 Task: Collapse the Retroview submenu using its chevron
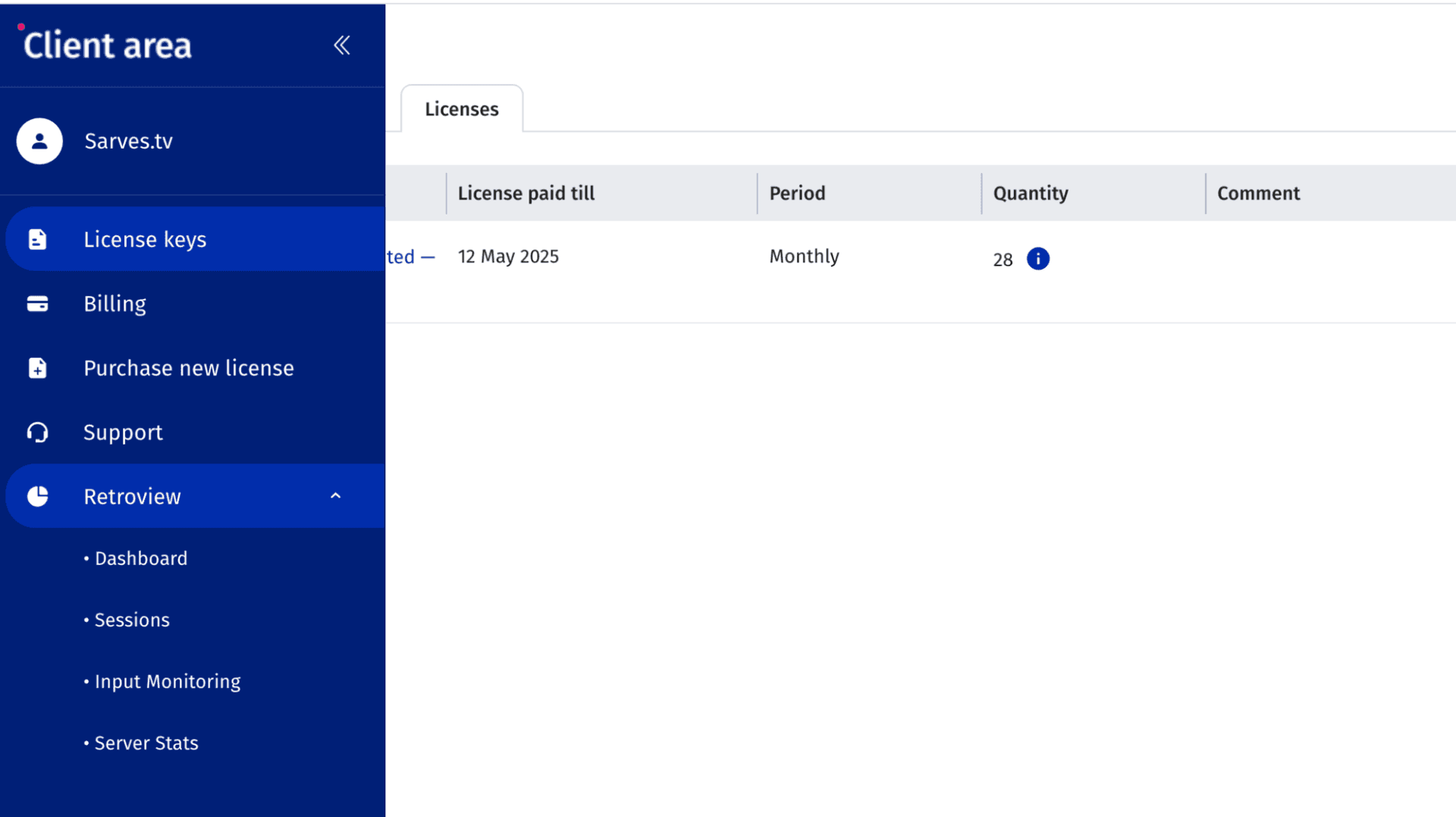[335, 496]
